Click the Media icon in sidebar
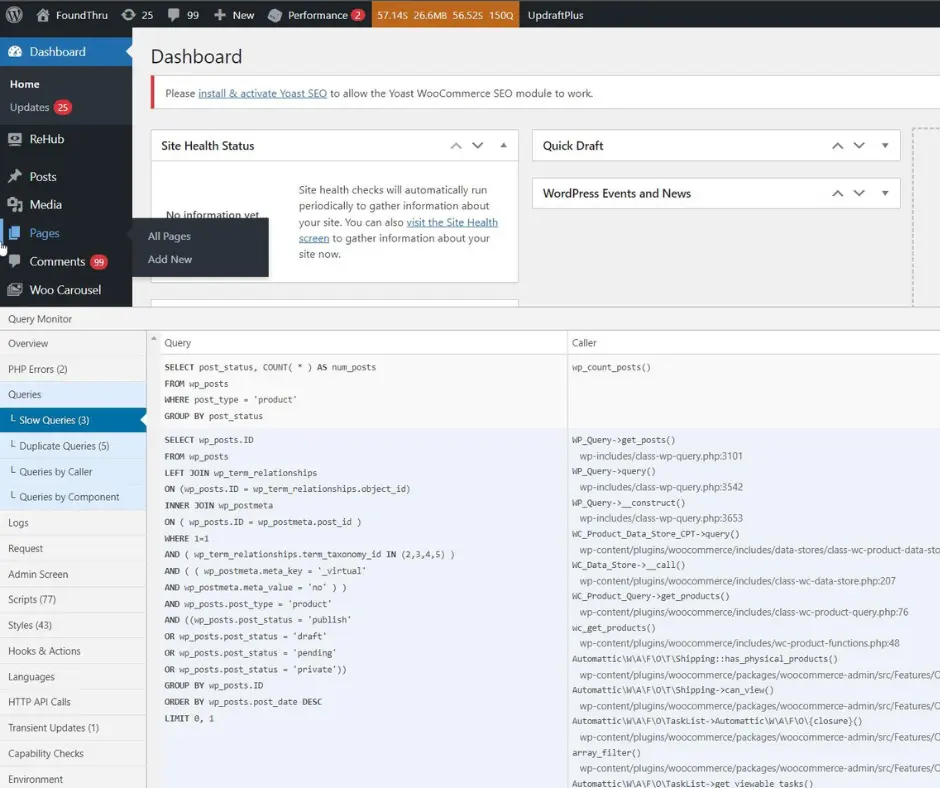This screenshot has height=788, width=940. (x=15, y=204)
